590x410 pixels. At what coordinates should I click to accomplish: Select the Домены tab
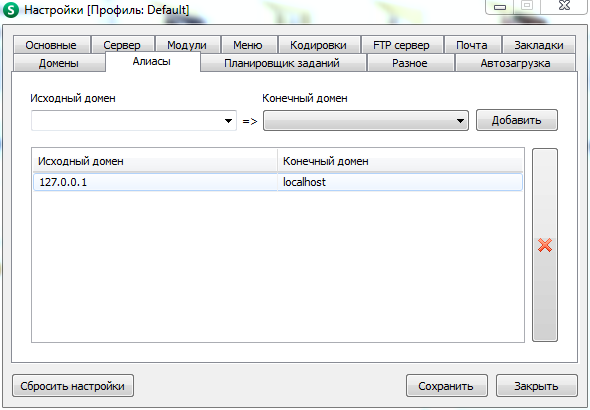(x=59, y=63)
